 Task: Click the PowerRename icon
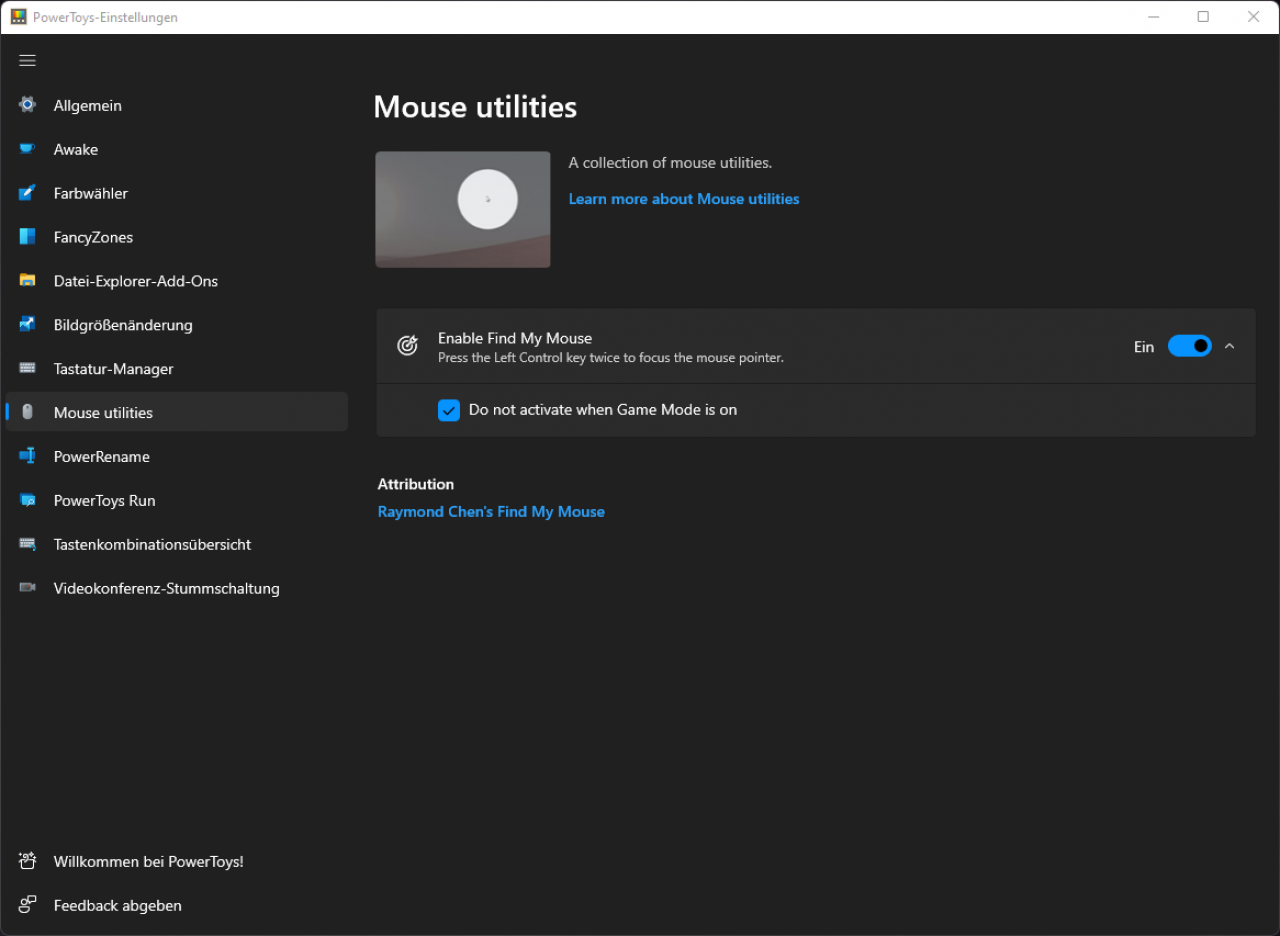click(27, 456)
